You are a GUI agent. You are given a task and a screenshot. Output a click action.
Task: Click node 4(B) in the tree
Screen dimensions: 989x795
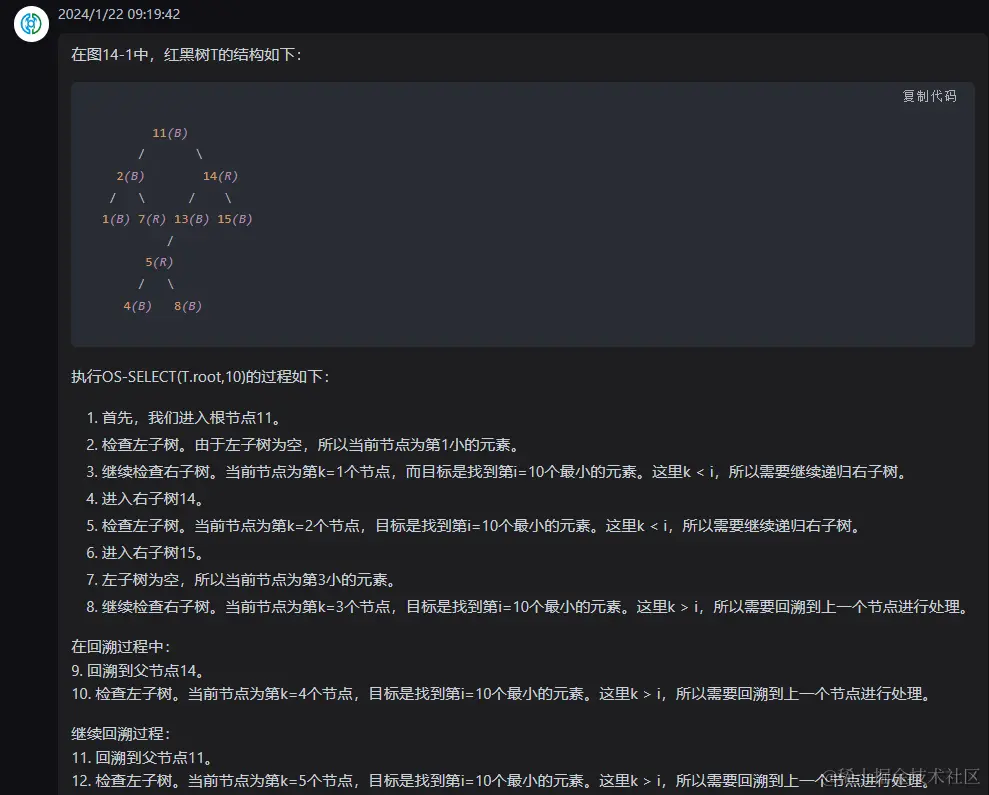[x=137, y=305]
